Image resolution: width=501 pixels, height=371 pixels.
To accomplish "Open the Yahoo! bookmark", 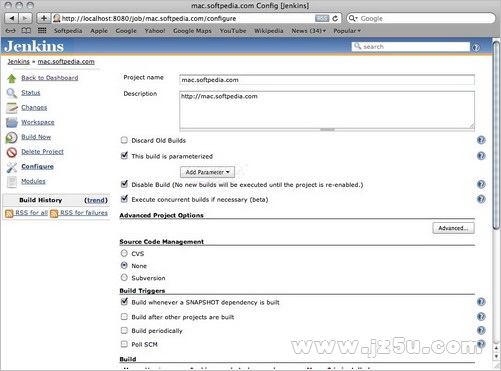I will 155,31.
